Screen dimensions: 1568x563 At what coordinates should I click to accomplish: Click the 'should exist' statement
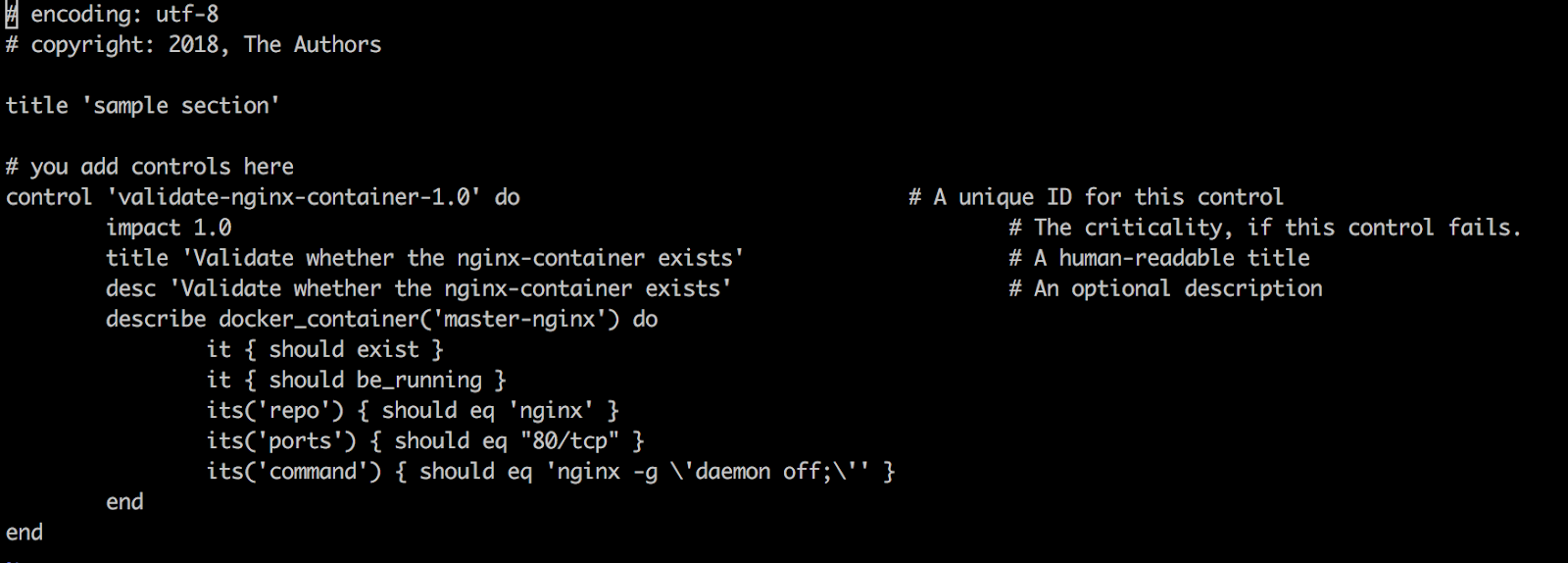344,349
